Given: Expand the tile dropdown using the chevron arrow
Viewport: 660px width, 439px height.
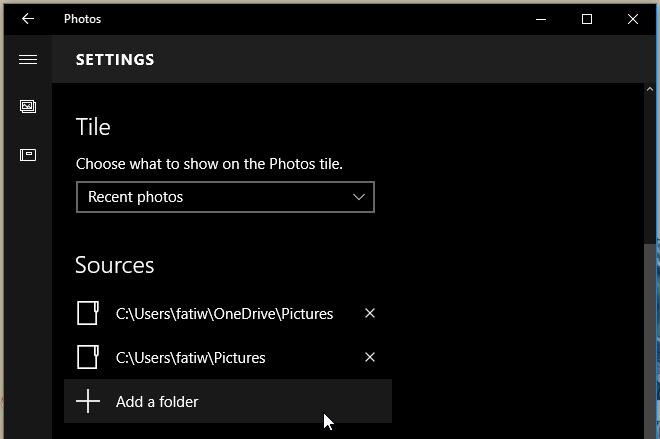Looking at the screenshot, I should pos(359,197).
